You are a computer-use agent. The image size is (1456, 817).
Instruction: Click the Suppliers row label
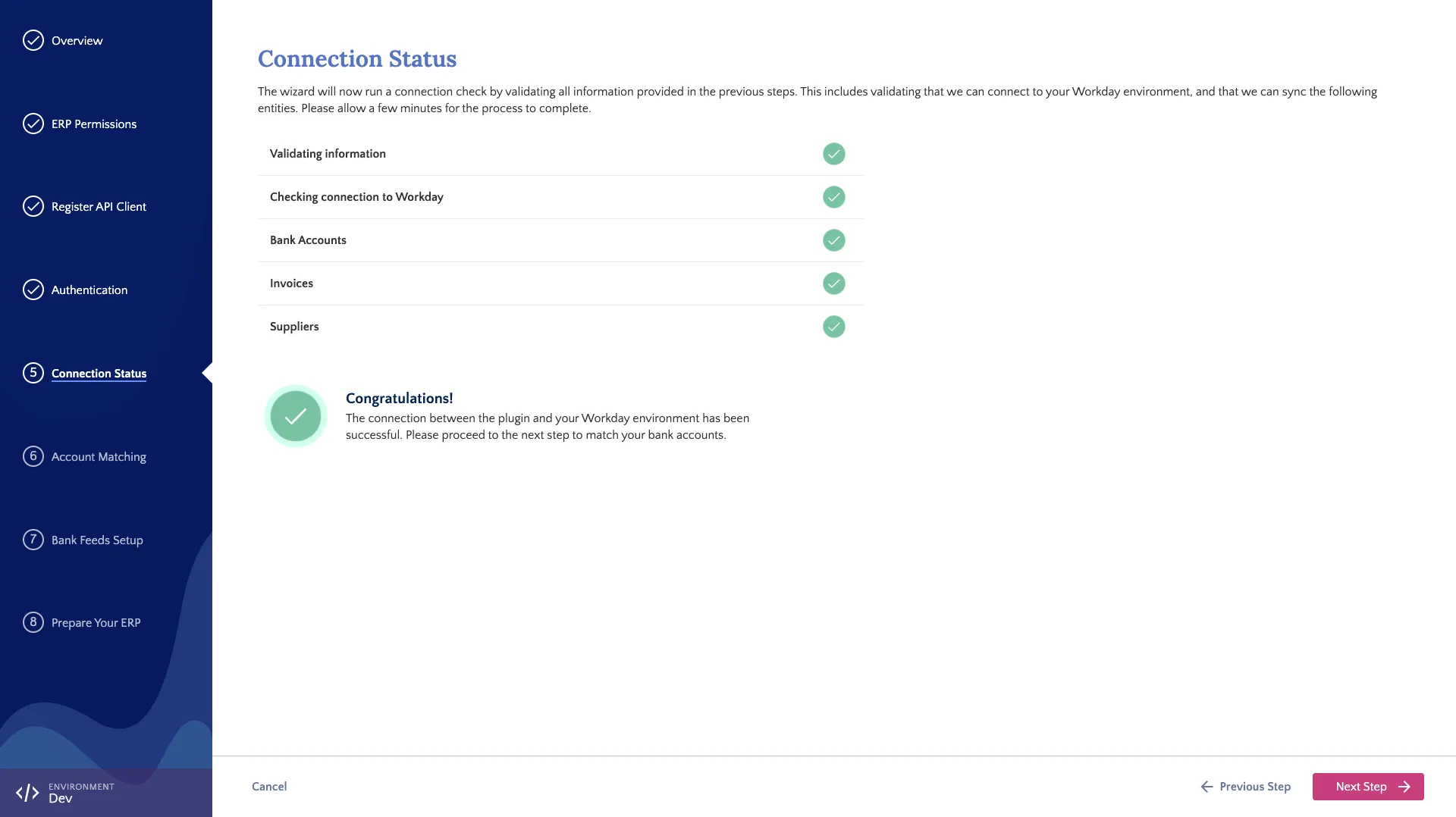pyautogui.click(x=294, y=327)
